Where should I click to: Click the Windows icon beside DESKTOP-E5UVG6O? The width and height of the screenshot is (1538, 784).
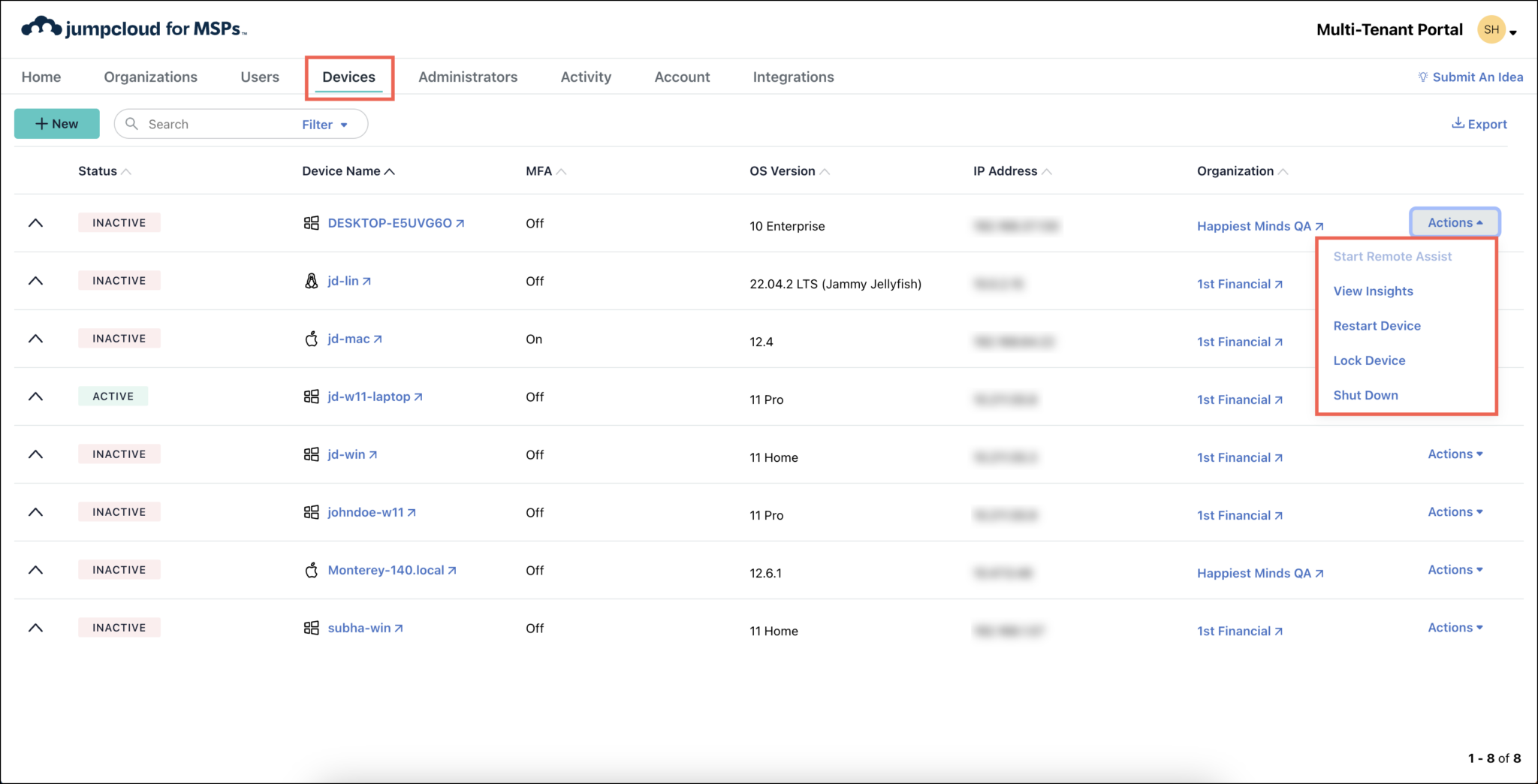[311, 222]
